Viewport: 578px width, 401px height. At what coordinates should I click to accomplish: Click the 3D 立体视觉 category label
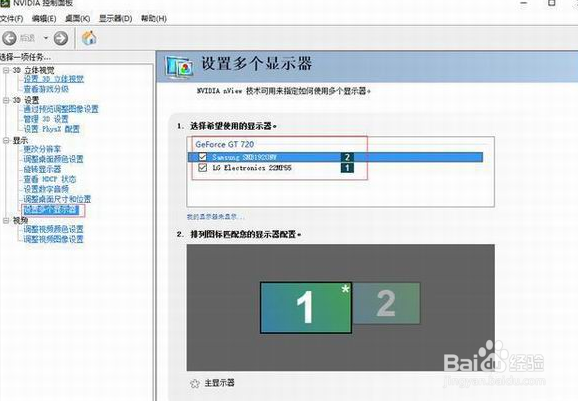pyautogui.click(x=34, y=70)
